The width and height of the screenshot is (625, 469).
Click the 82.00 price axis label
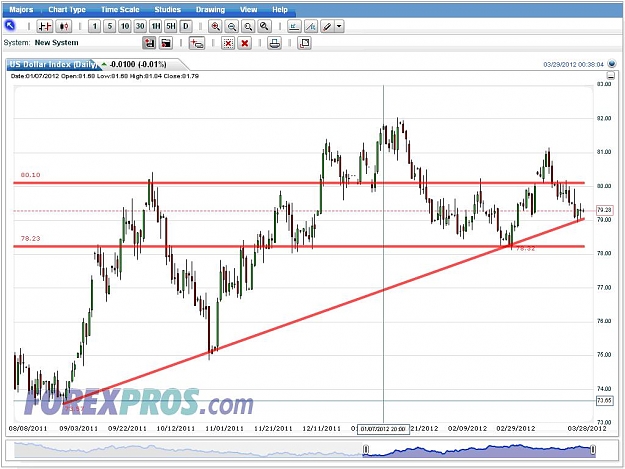pos(604,118)
